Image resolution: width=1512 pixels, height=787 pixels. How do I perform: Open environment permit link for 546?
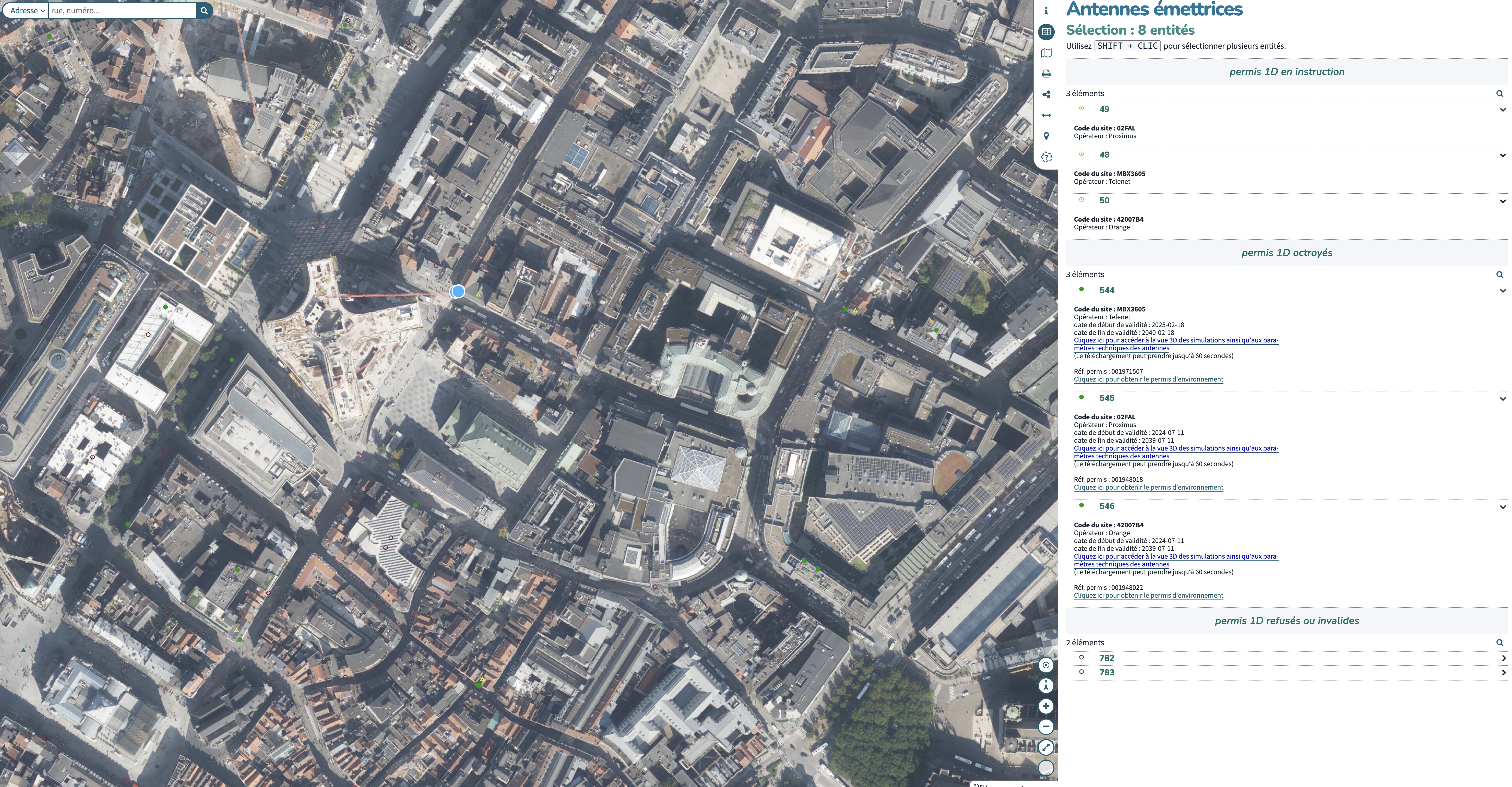pyautogui.click(x=1148, y=595)
